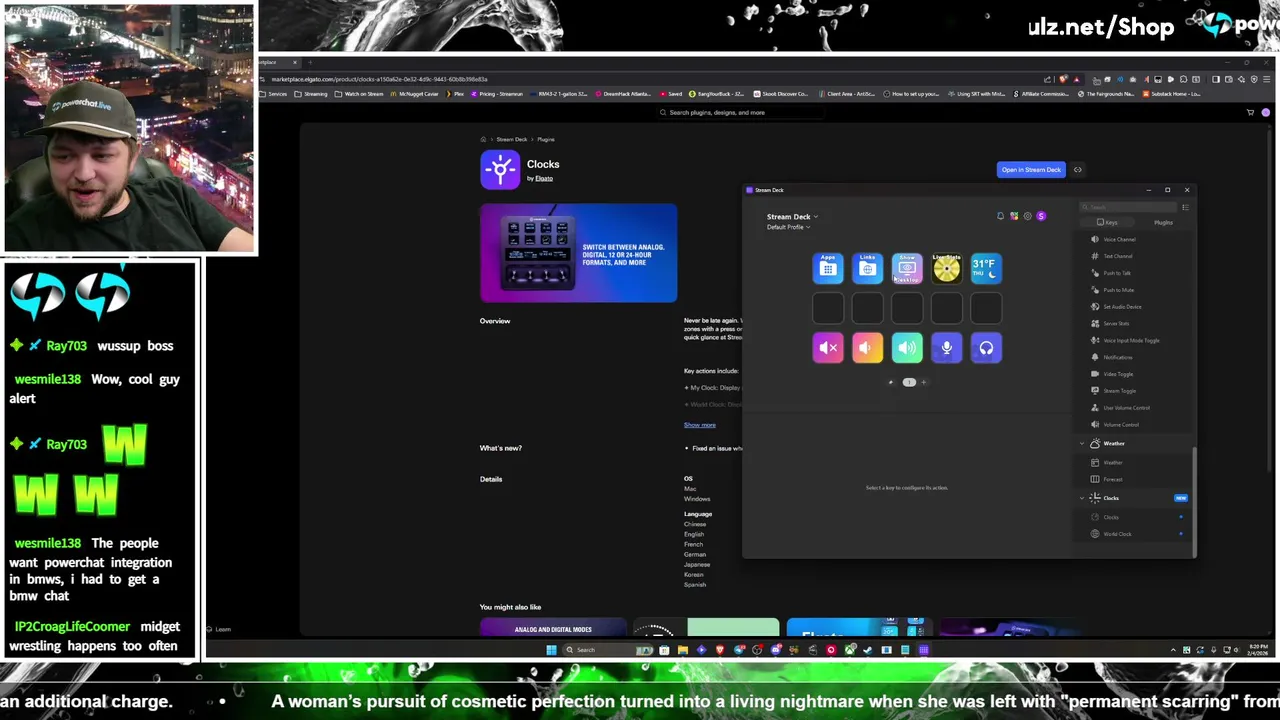Screen dimensions: 1280x720
Task: Select the 31°F weather key
Action: click(x=986, y=268)
